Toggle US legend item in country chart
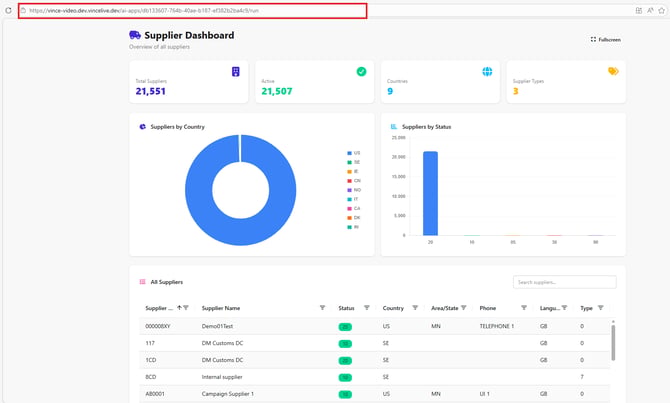The height and width of the screenshot is (403, 670). [354, 153]
